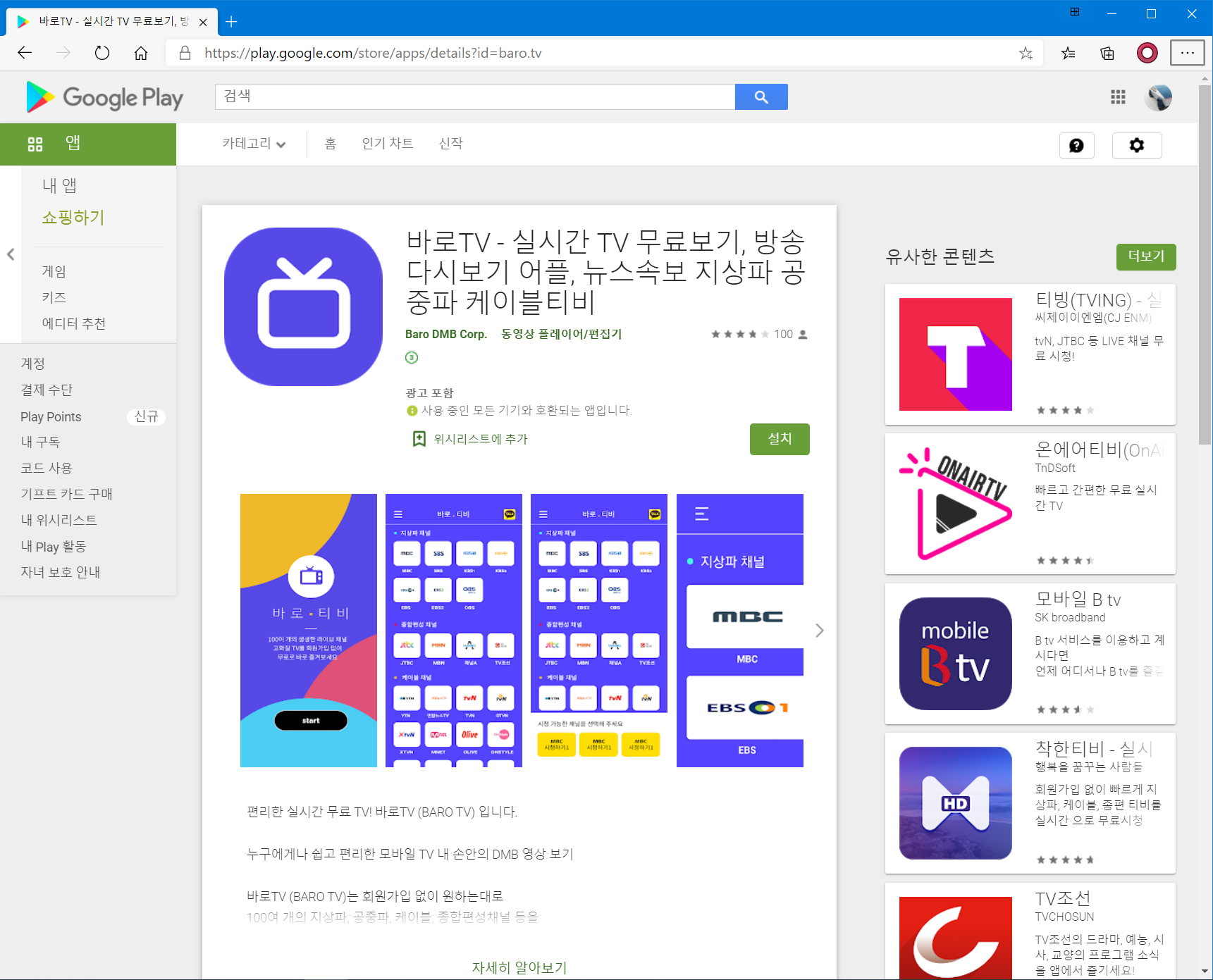Click the Google Play logo
1213x980 pixels.
point(104,97)
